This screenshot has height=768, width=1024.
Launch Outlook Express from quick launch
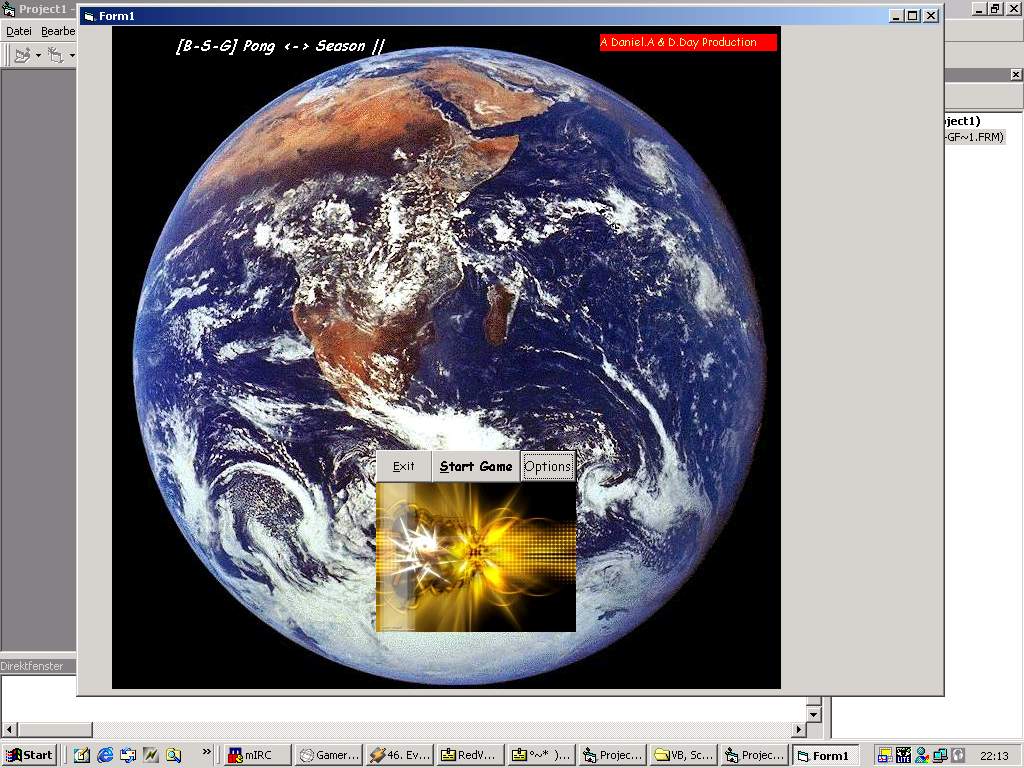[x=127, y=755]
